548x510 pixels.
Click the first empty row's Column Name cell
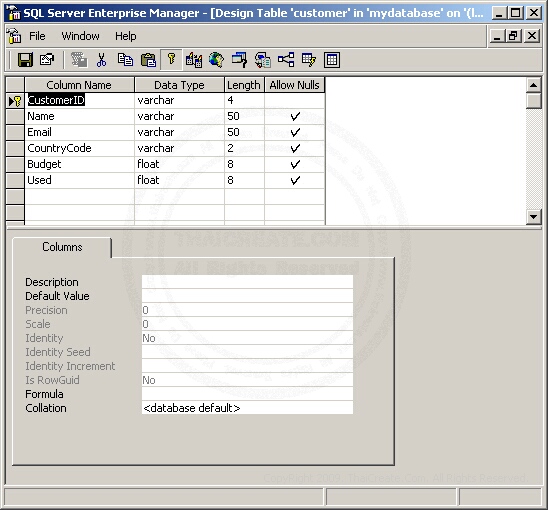click(80, 196)
